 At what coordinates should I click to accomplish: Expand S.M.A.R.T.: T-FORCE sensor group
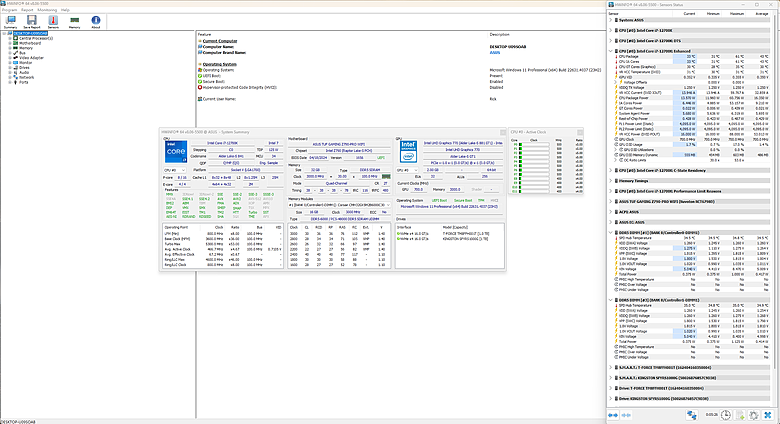pos(611,368)
